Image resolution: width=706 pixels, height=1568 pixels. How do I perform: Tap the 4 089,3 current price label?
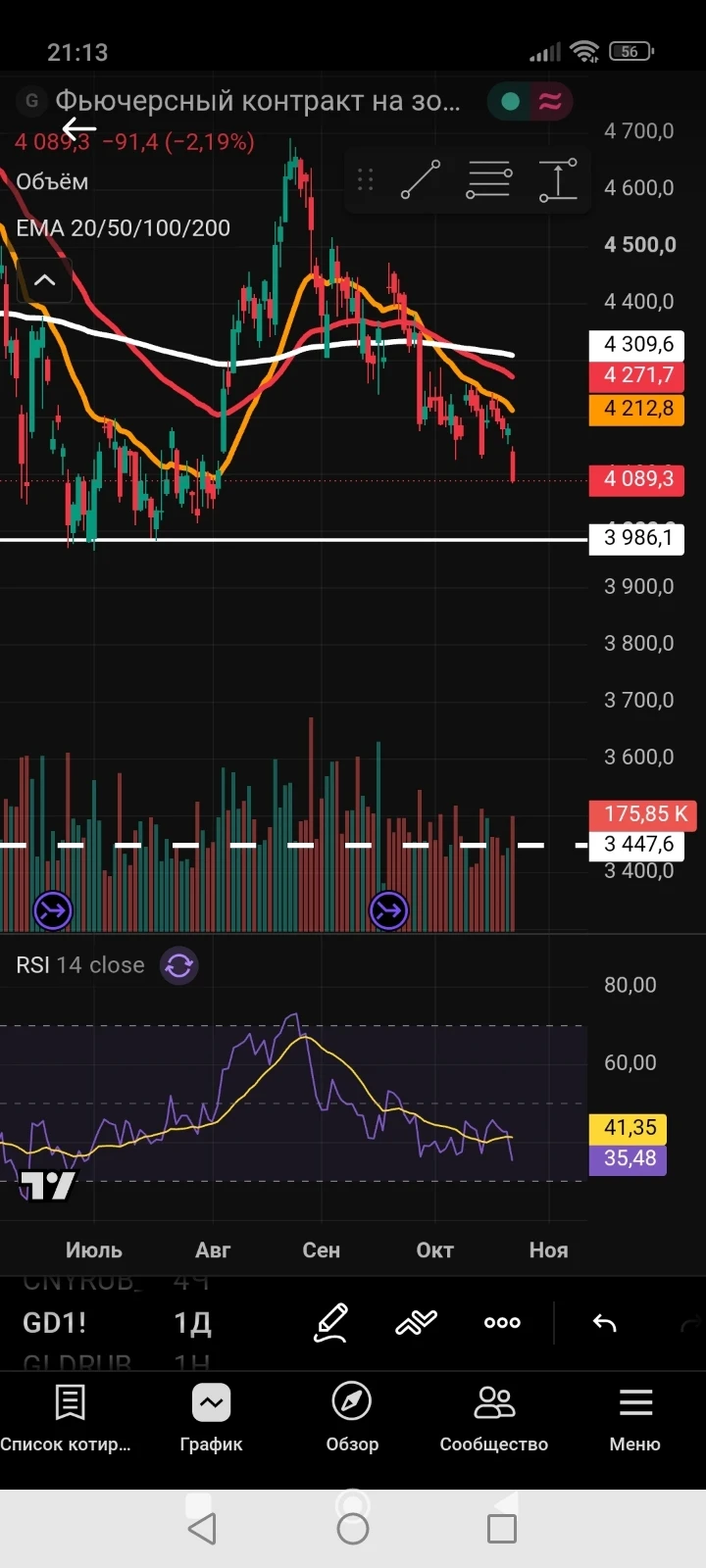point(636,479)
